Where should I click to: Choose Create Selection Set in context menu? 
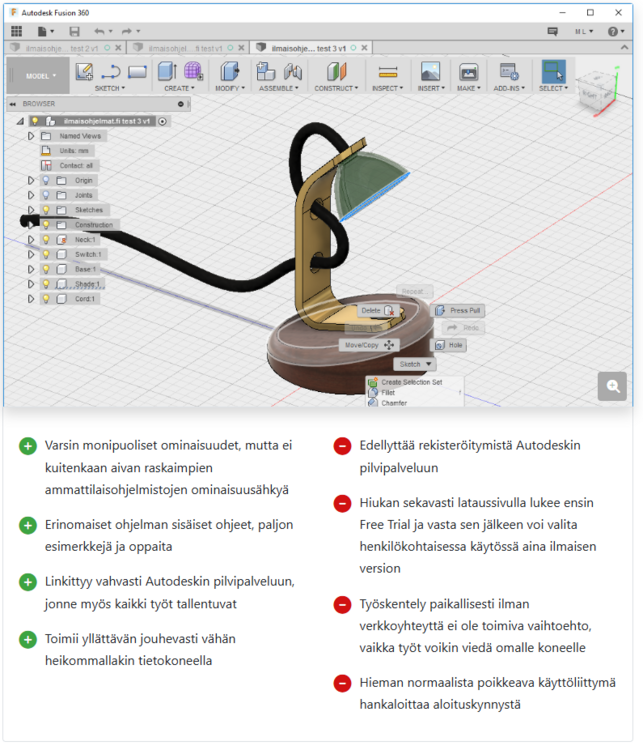pyautogui.click(x=411, y=382)
